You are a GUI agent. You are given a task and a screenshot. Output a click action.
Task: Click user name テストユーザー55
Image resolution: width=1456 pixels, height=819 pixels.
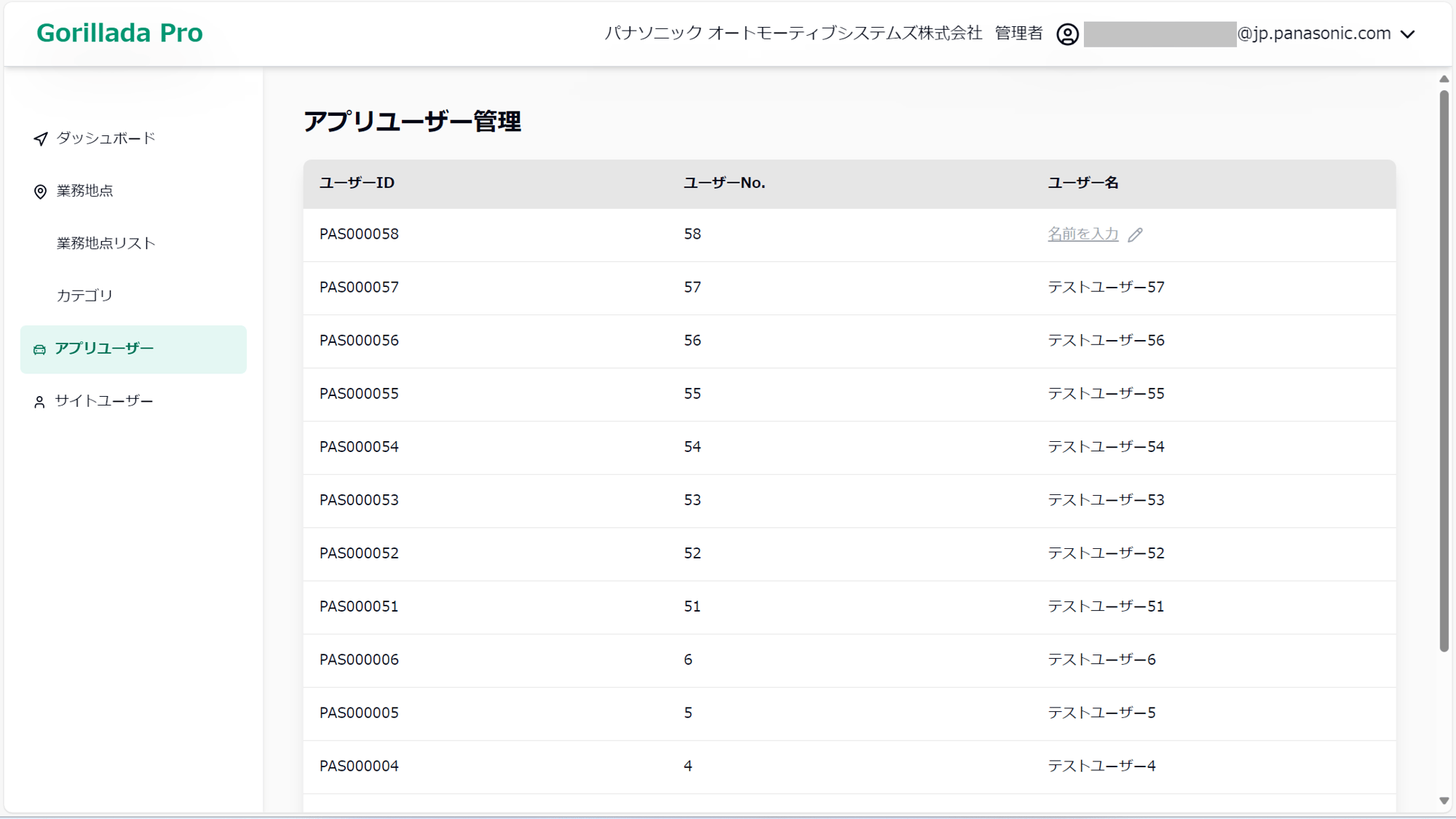(1106, 393)
